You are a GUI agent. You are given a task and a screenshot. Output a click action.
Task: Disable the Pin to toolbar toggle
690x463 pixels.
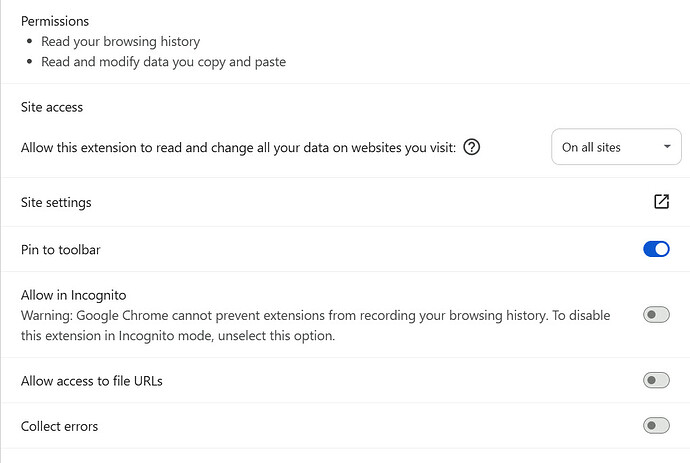coord(656,249)
